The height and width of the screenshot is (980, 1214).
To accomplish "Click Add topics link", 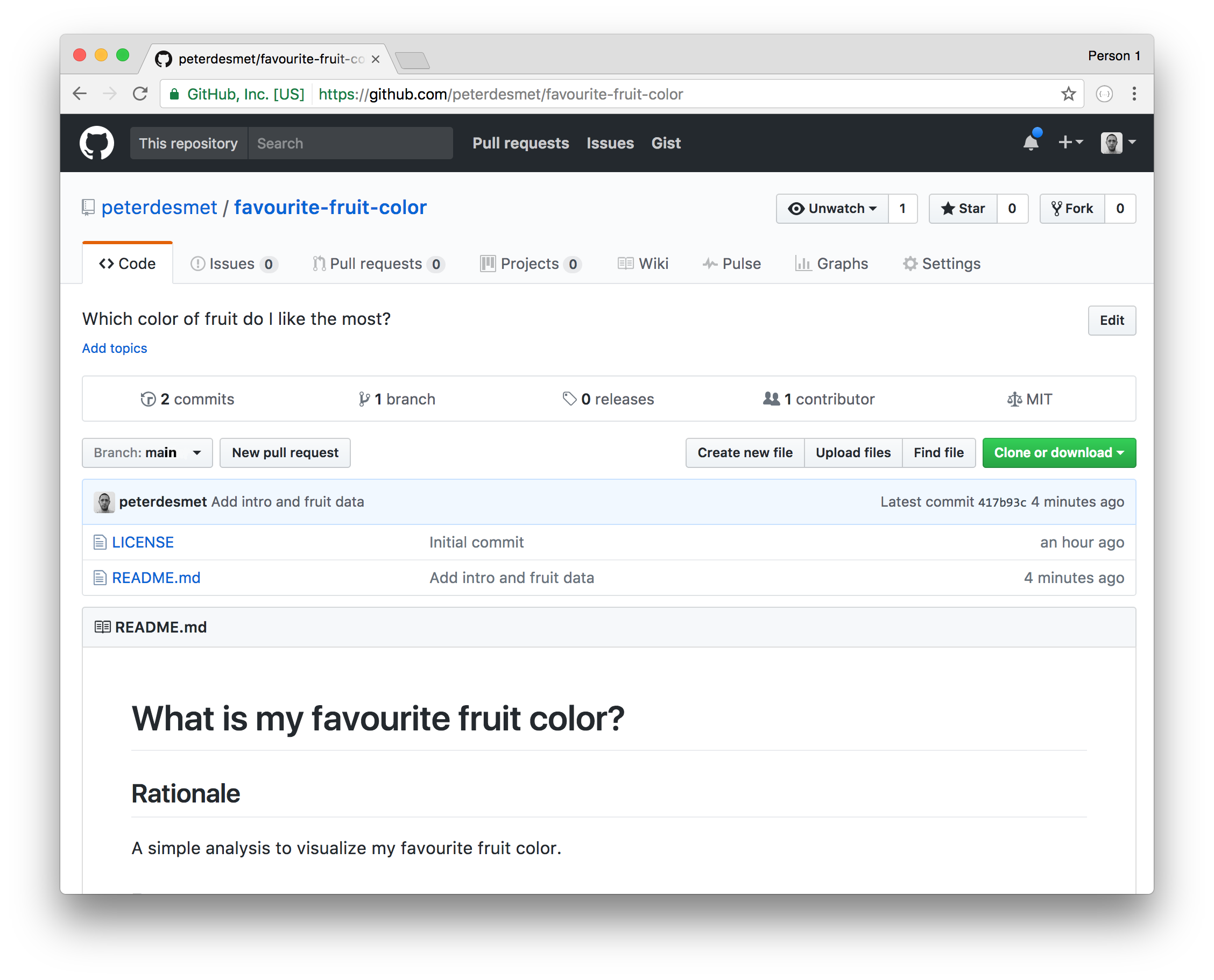I will (x=113, y=348).
